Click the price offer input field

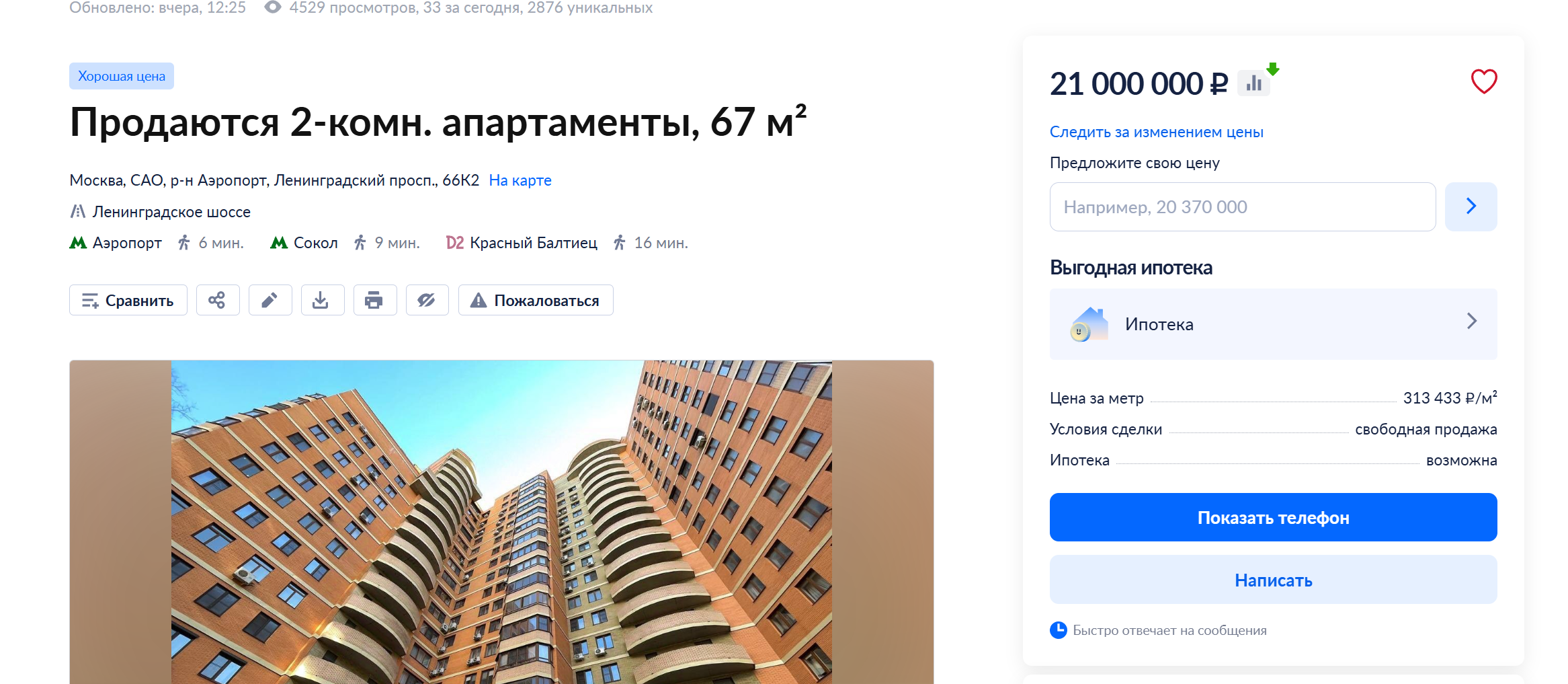1243,206
